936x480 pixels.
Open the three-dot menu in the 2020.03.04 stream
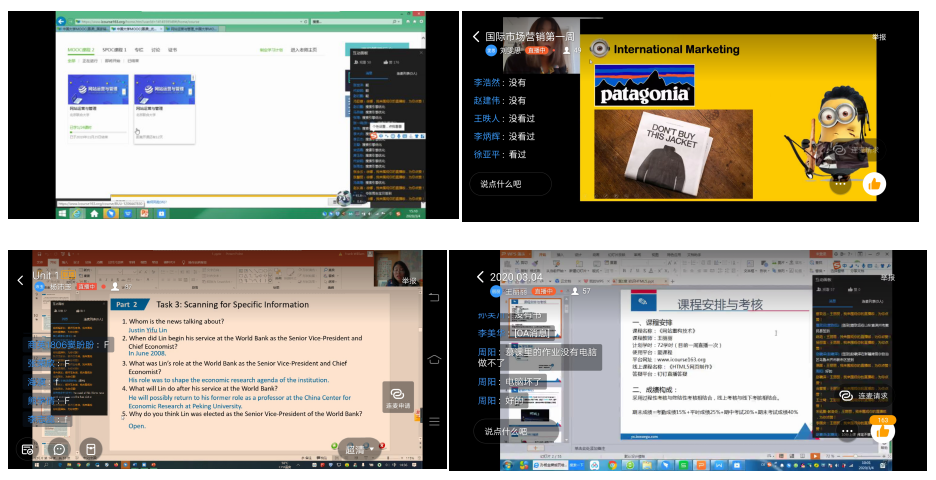click(x=847, y=430)
